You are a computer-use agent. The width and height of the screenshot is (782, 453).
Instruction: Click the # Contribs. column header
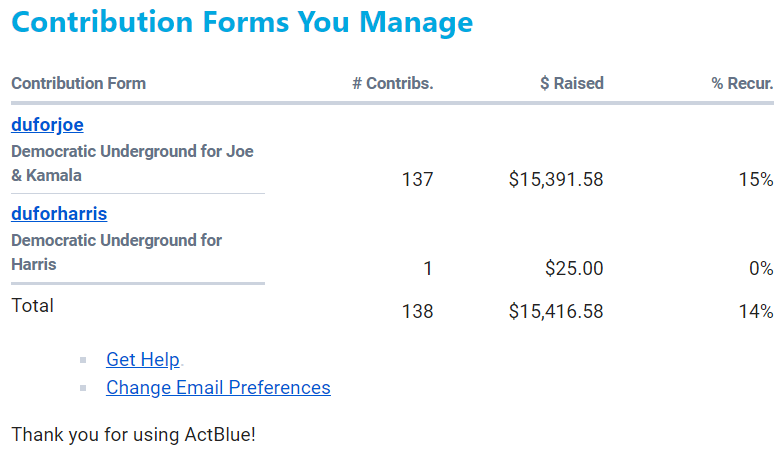(x=392, y=83)
